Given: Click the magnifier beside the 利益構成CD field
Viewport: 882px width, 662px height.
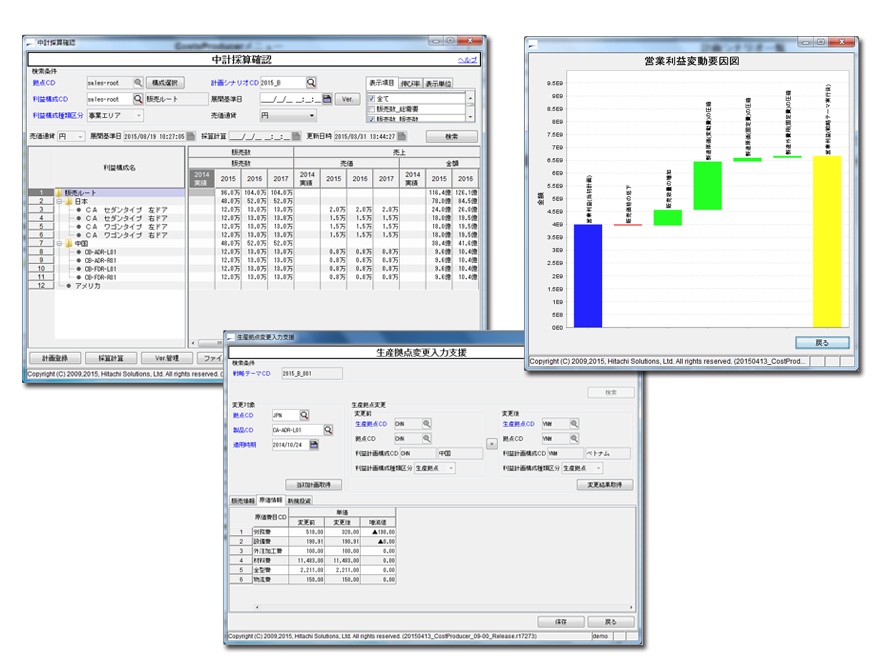Looking at the screenshot, I should (138, 99).
